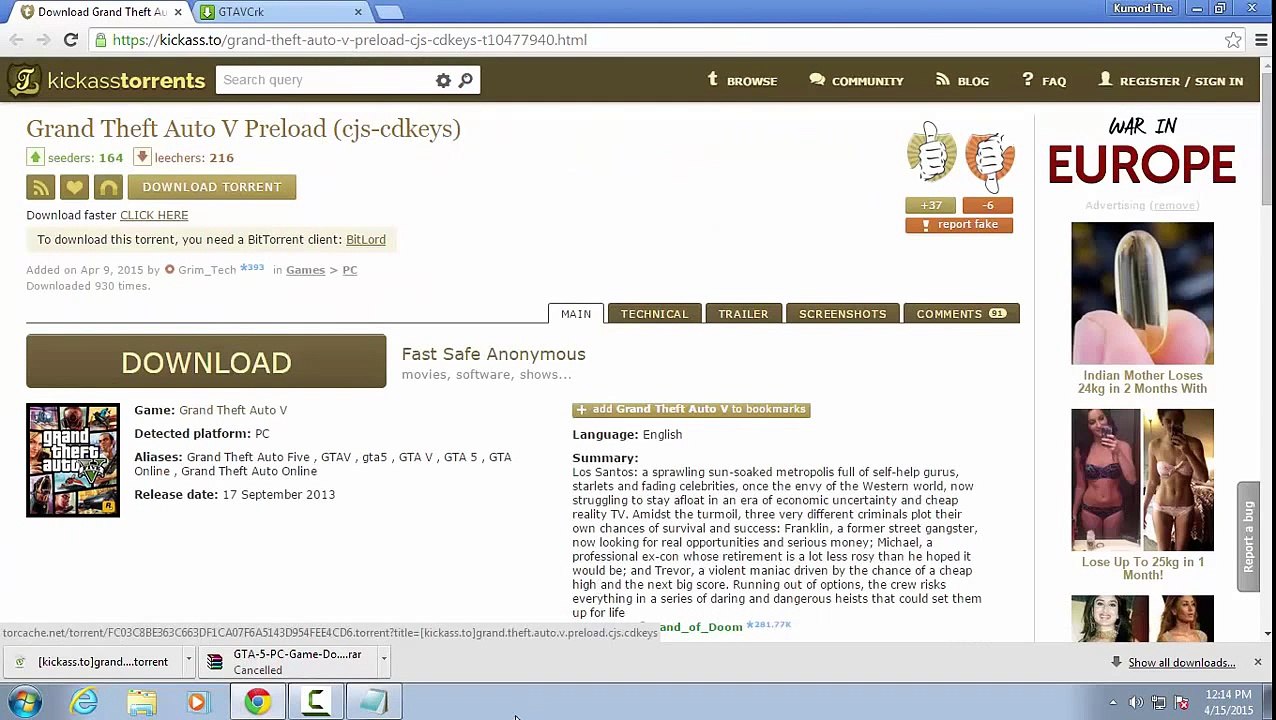Image resolution: width=1276 pixels, height=720 pixels.
Task: Click the Kumod The profile button
Action: tap(1143, 9)
